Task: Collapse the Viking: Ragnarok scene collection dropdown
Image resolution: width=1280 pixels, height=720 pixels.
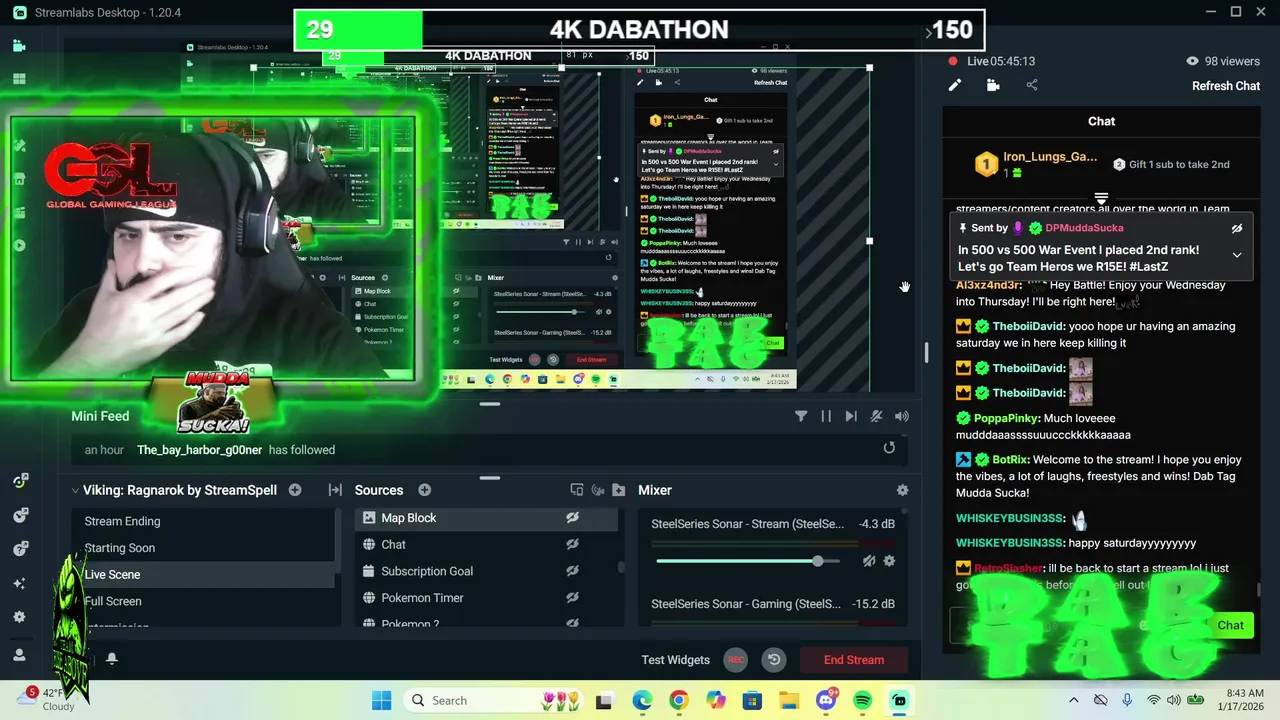Action: coord(75,490)
